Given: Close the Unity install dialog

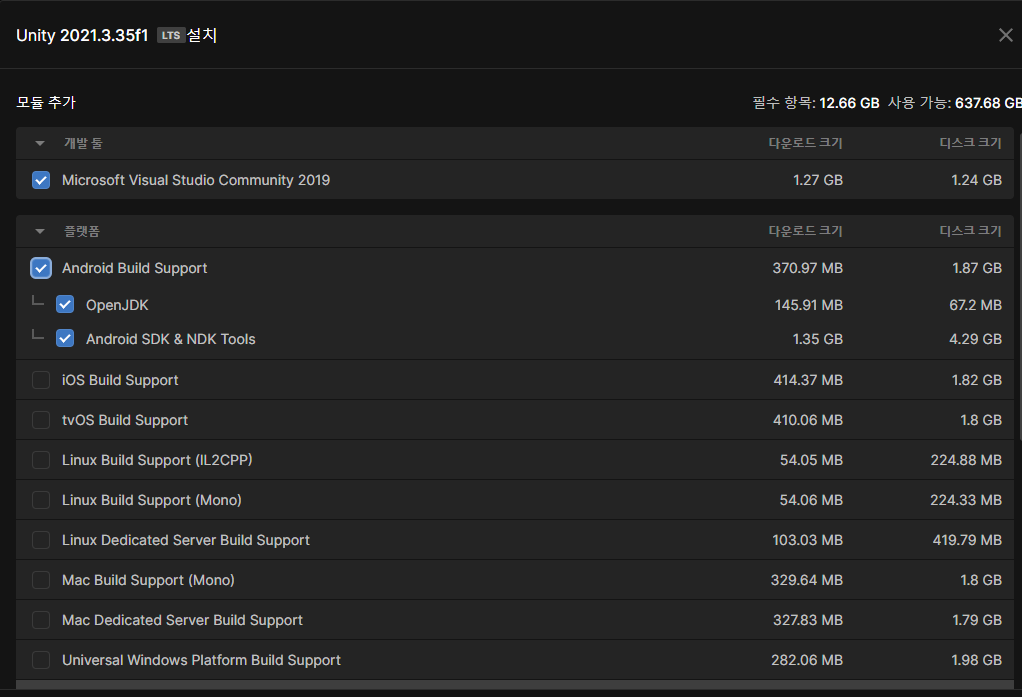Looking at the screenshot, I should coord(1005,35).
